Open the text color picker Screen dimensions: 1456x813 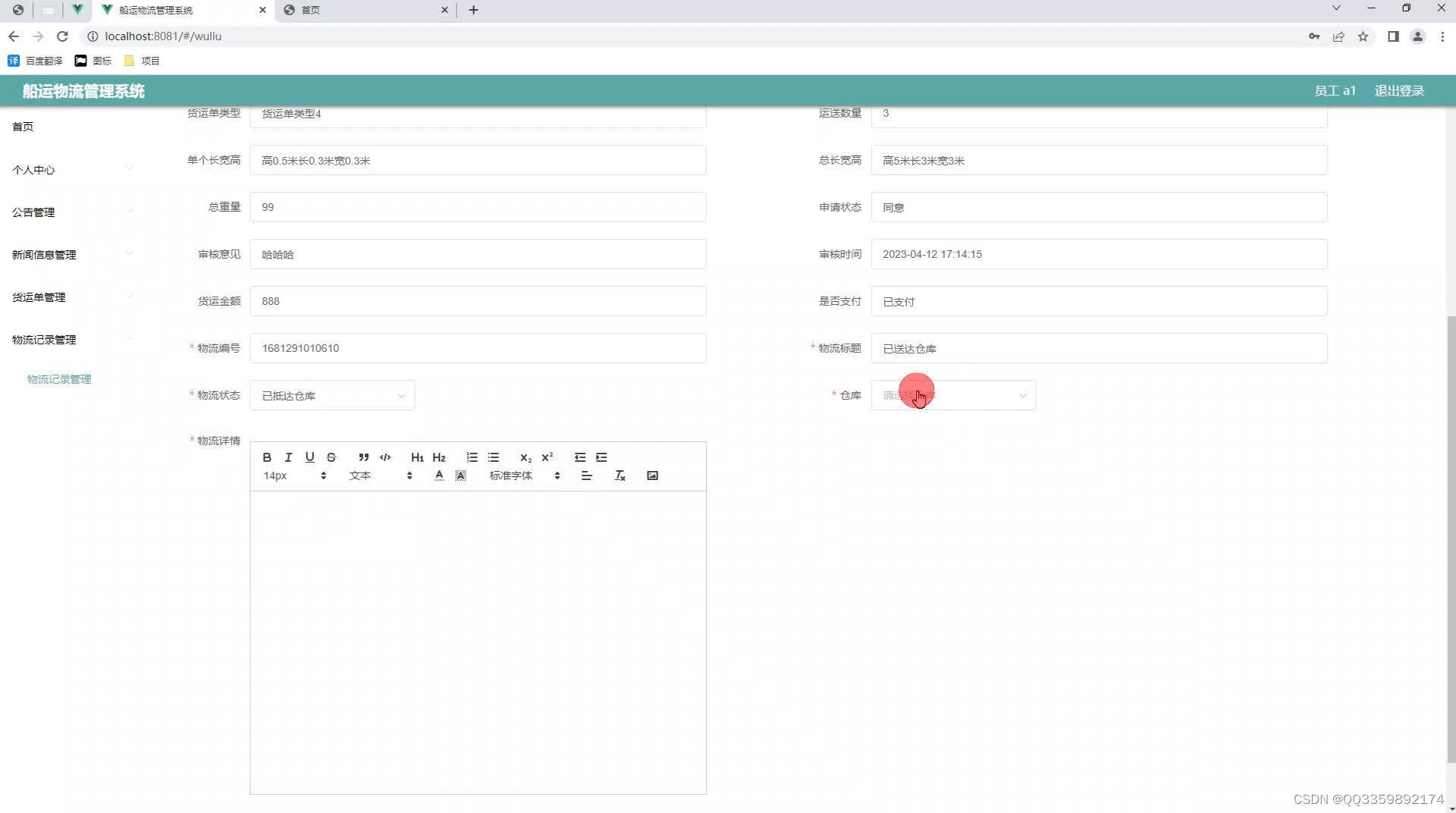[x=439, y=476]
